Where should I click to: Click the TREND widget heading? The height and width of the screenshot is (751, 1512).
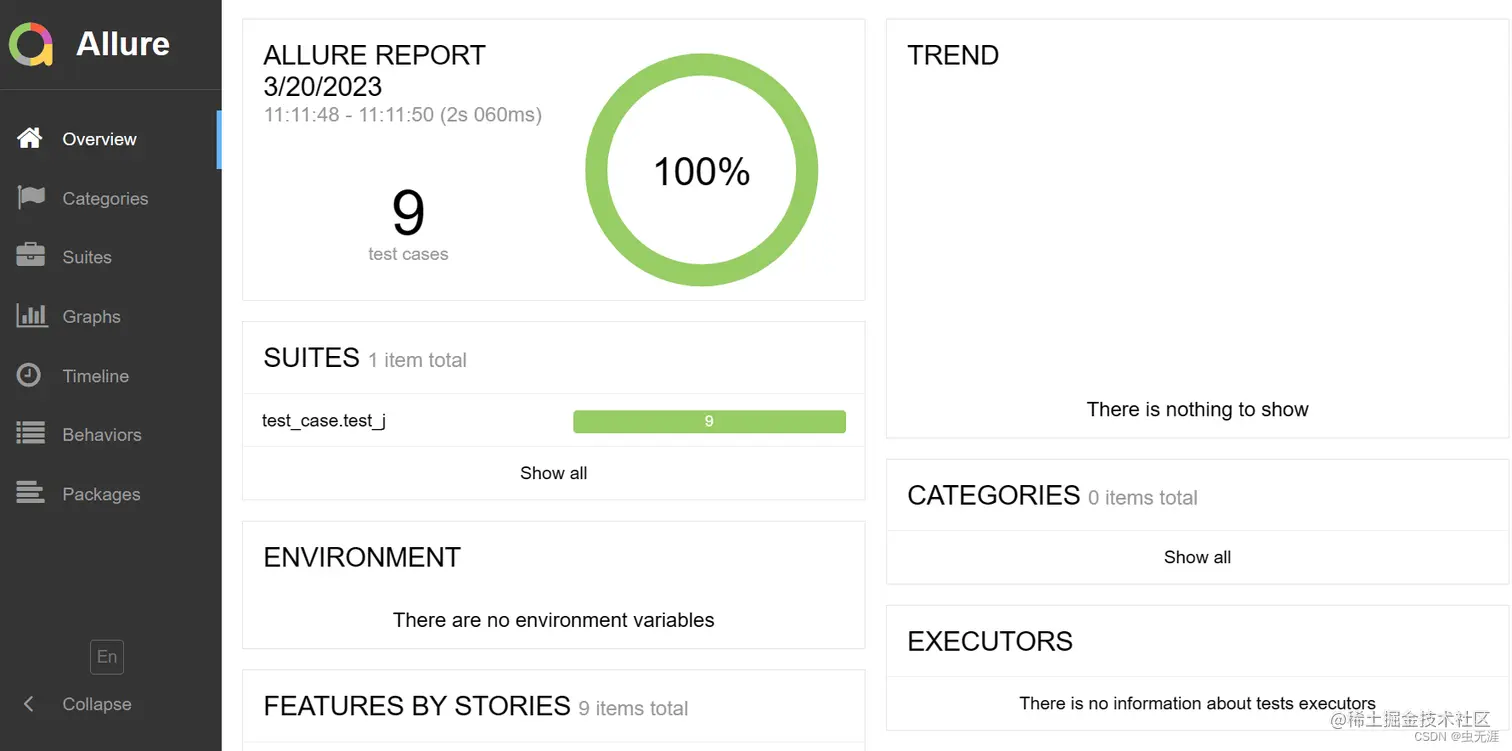click(x=953, y=55)
